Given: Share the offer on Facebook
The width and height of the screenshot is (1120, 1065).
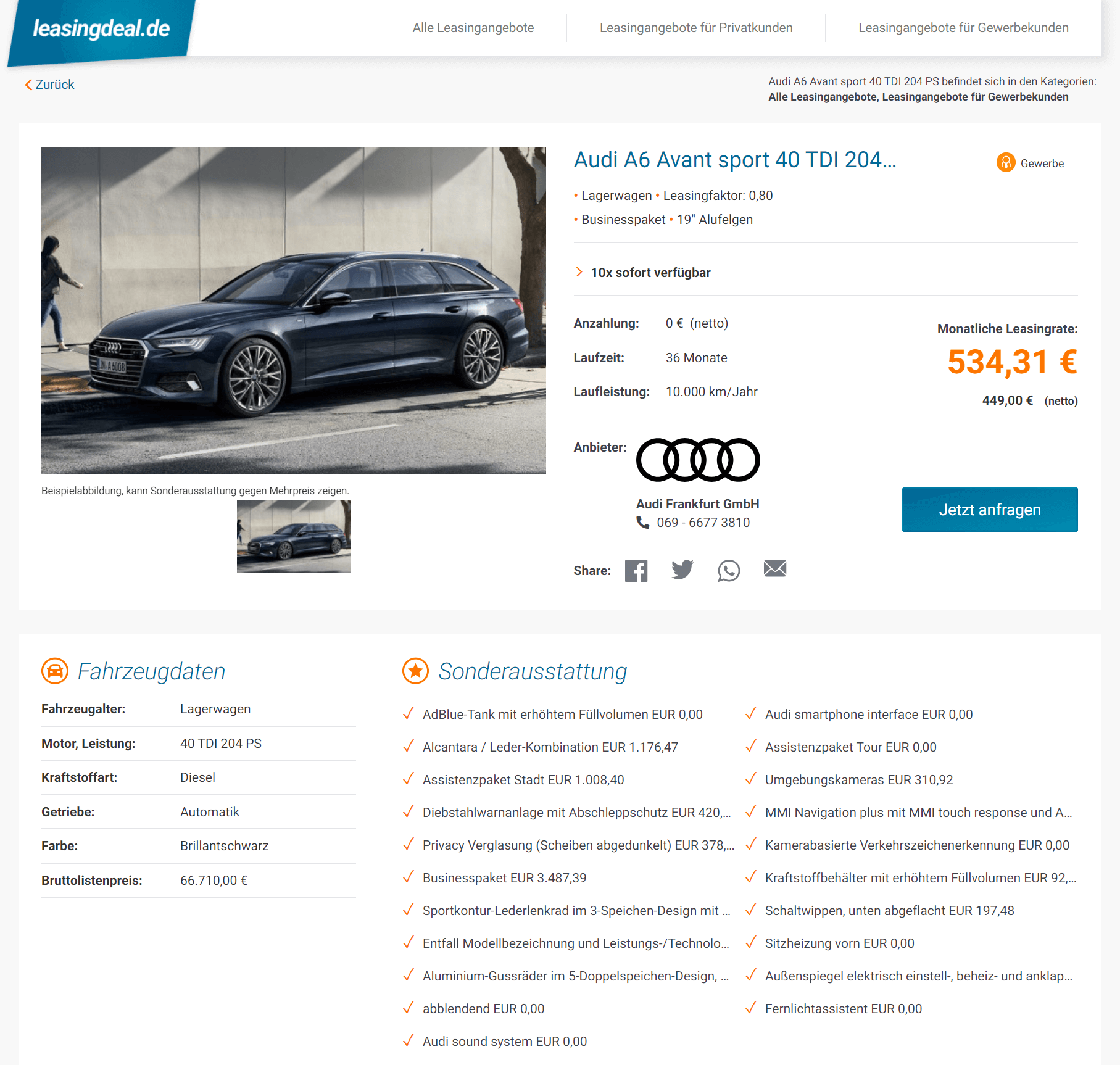Looking at the screenshot, I should pyautogui.click(x=636, y=571).
